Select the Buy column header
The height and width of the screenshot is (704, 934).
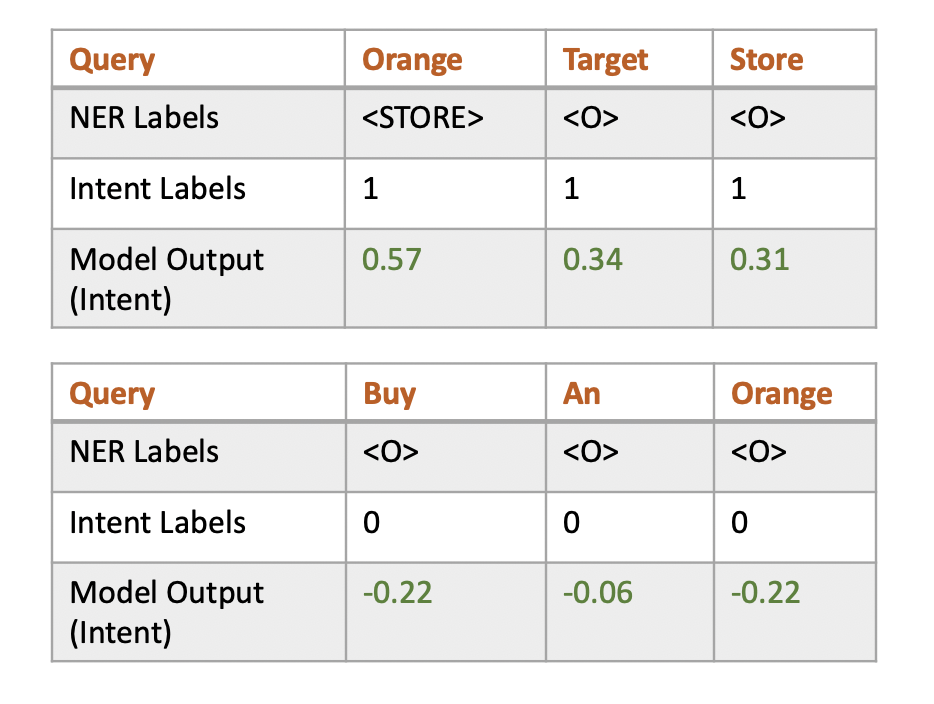[x=390, y=394]
